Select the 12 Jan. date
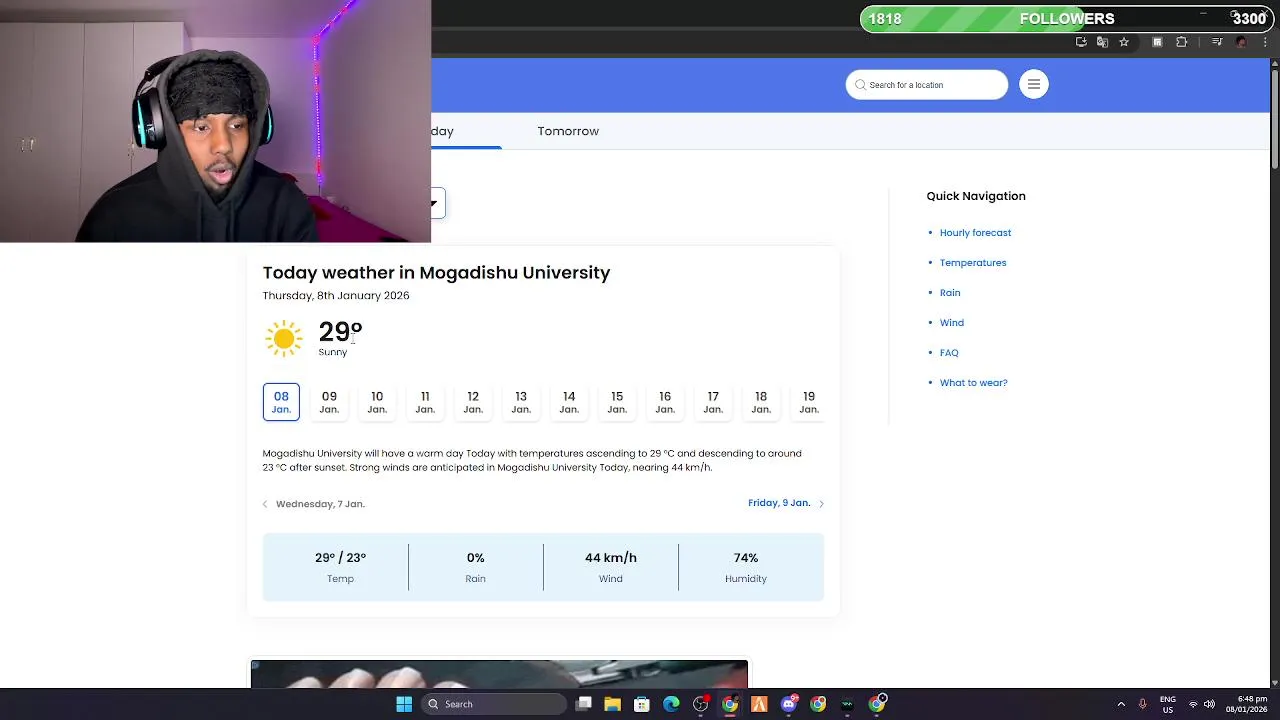Image resolution: width=1280 pixels, height=720 pixels. point(473,402)
